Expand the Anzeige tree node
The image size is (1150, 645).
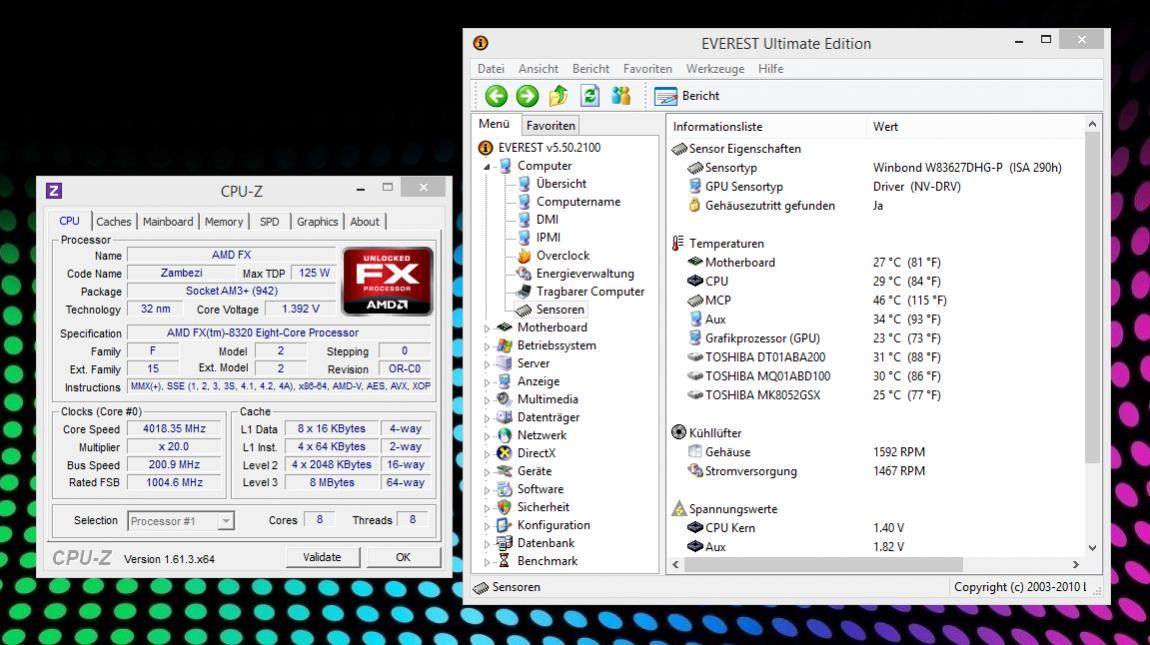[486, 382]
